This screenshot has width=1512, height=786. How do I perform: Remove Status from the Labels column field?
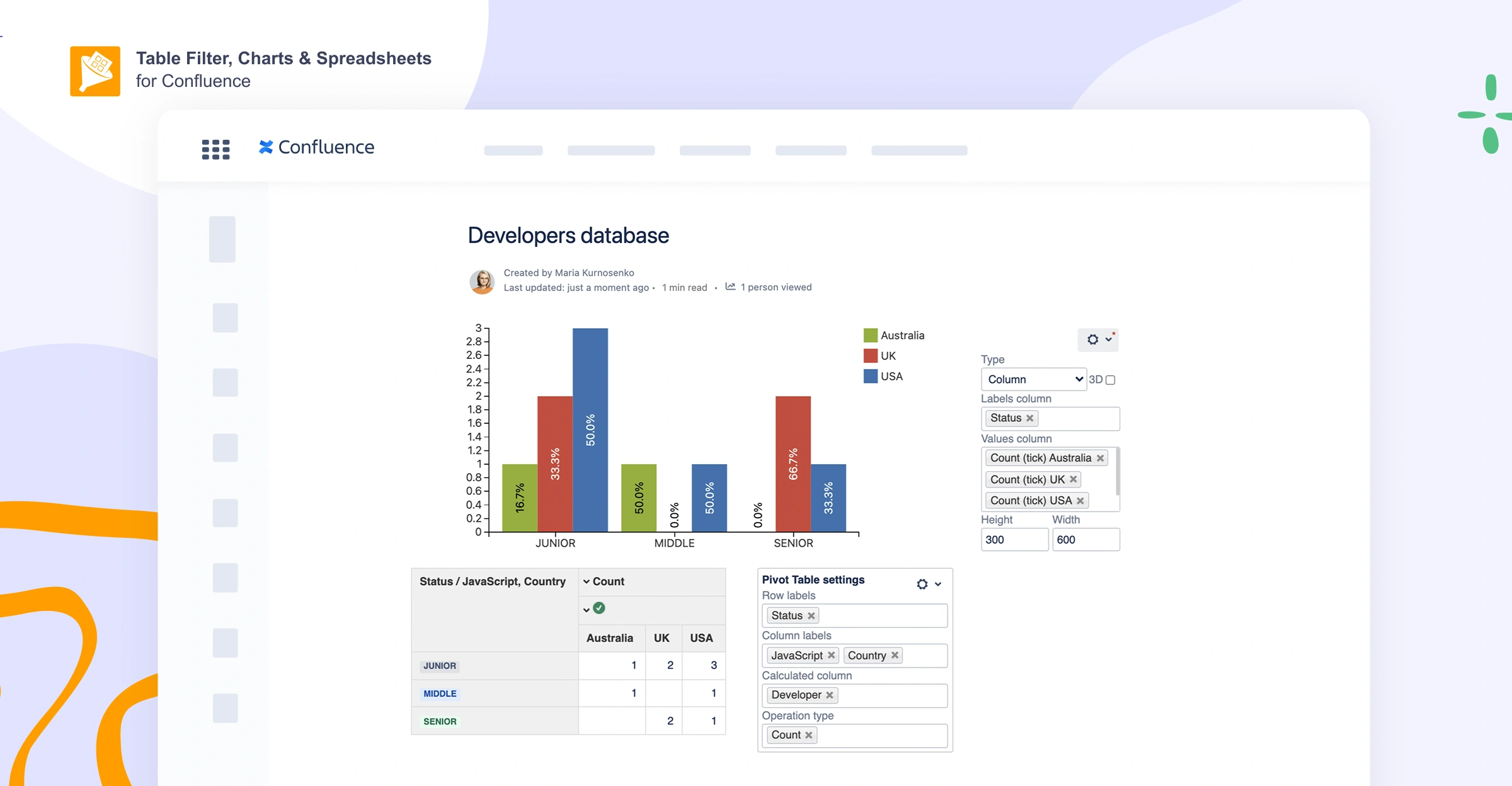[1029, 418]
